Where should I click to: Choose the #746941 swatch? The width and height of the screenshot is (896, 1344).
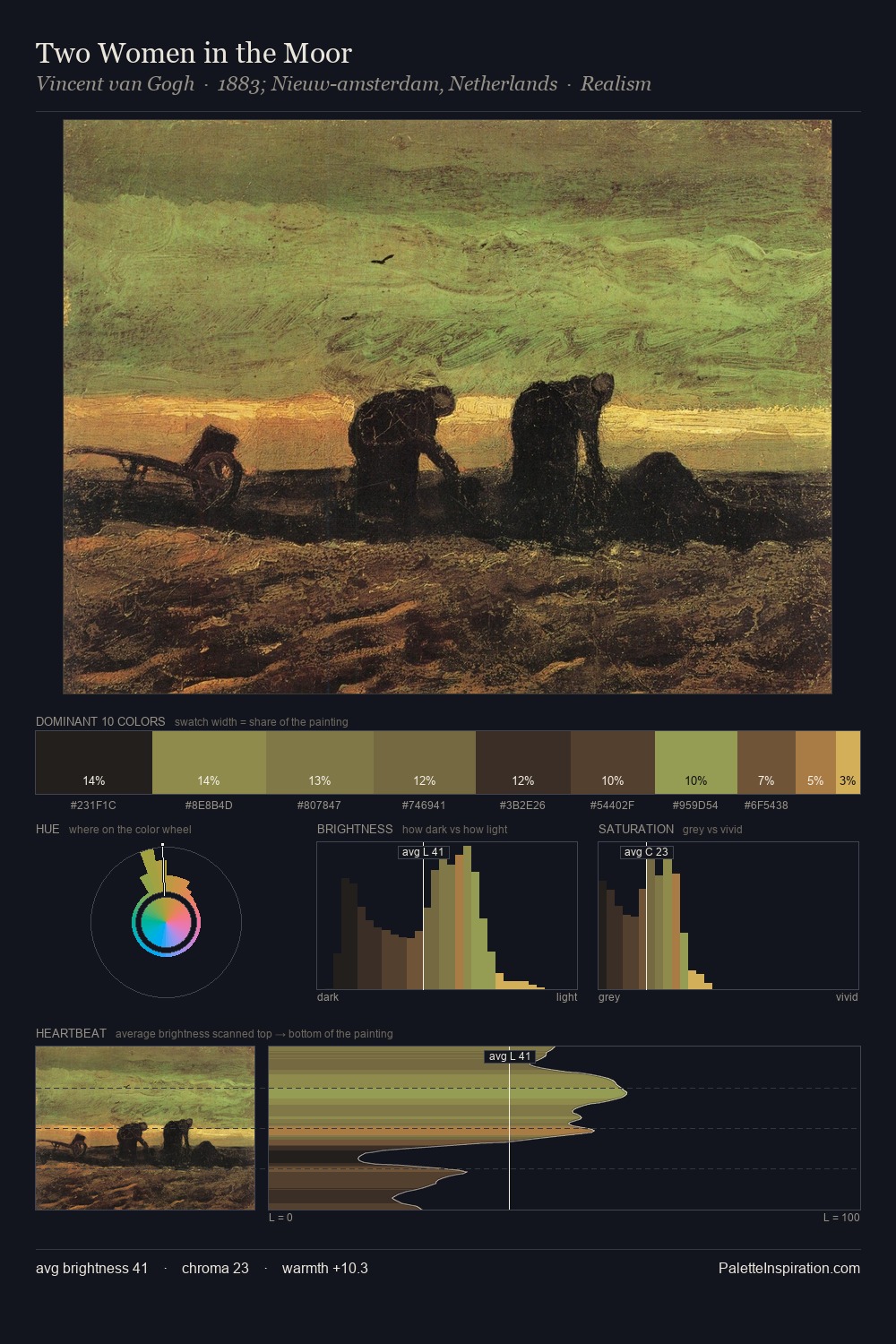(425, 762)
